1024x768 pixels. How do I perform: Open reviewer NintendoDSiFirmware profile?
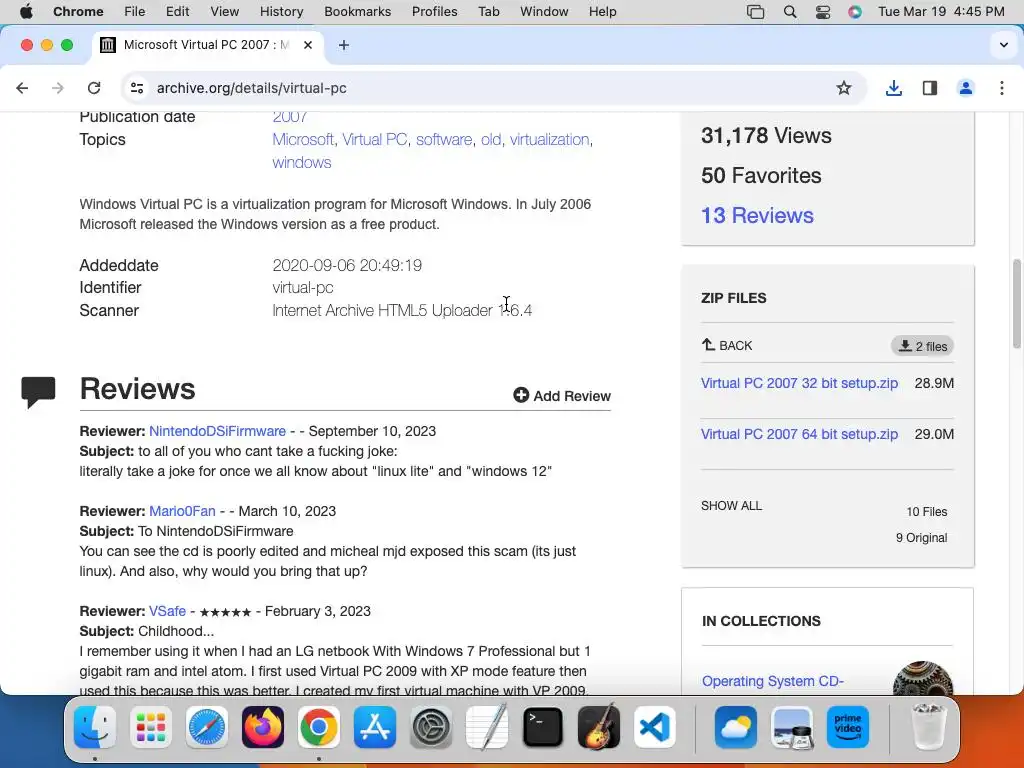click(x=217, y=431)
